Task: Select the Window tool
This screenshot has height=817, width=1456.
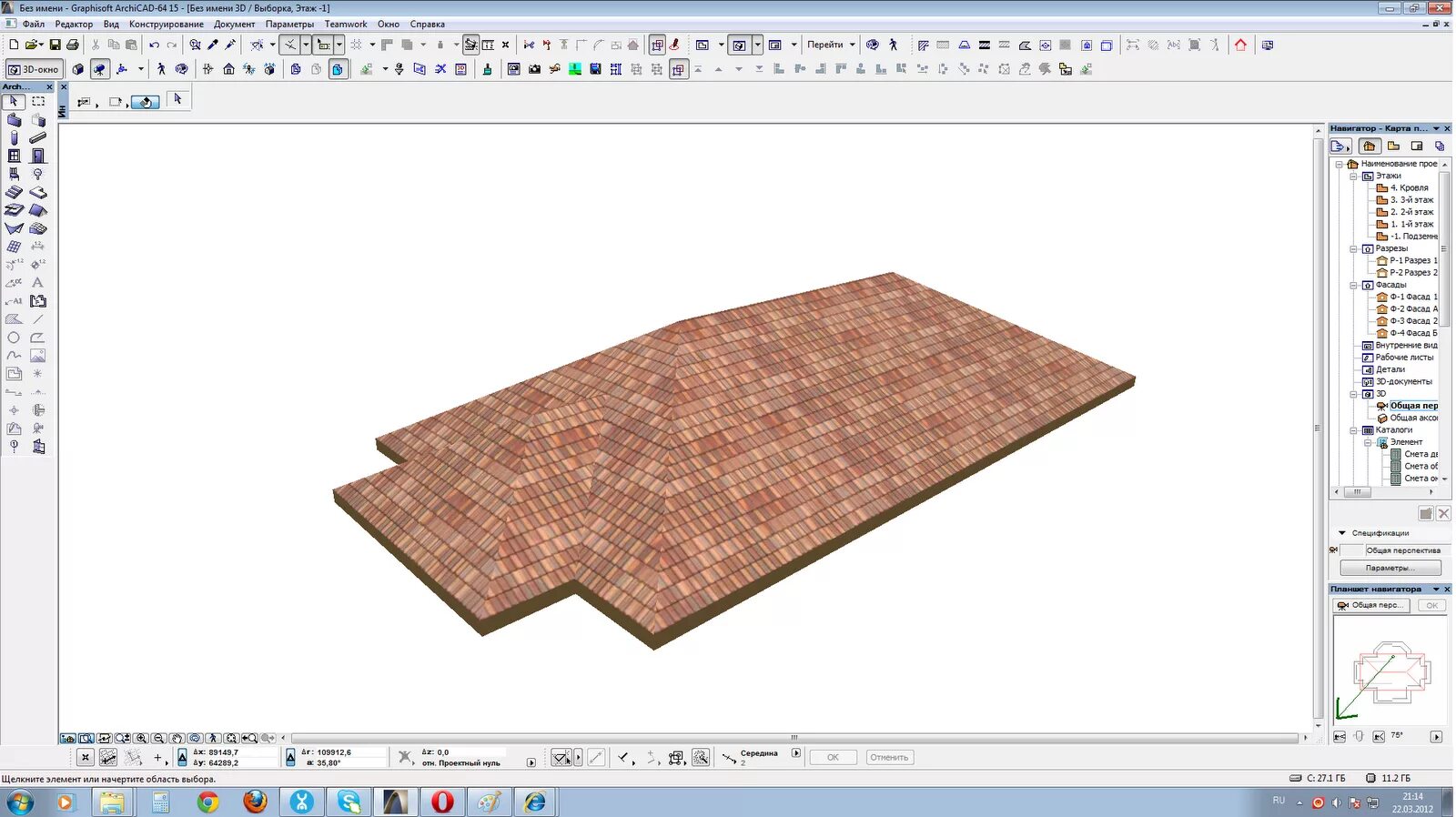Action: click(x=14, y=156)
